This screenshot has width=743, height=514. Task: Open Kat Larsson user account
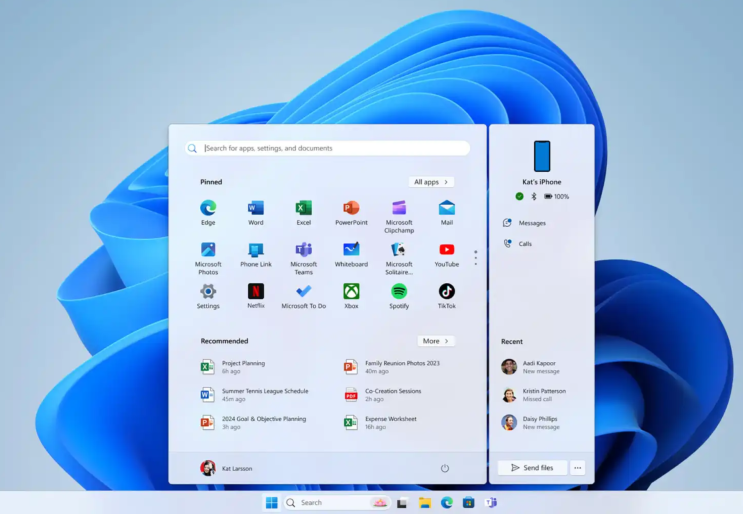pyautogui.click(x=226, y=468)
